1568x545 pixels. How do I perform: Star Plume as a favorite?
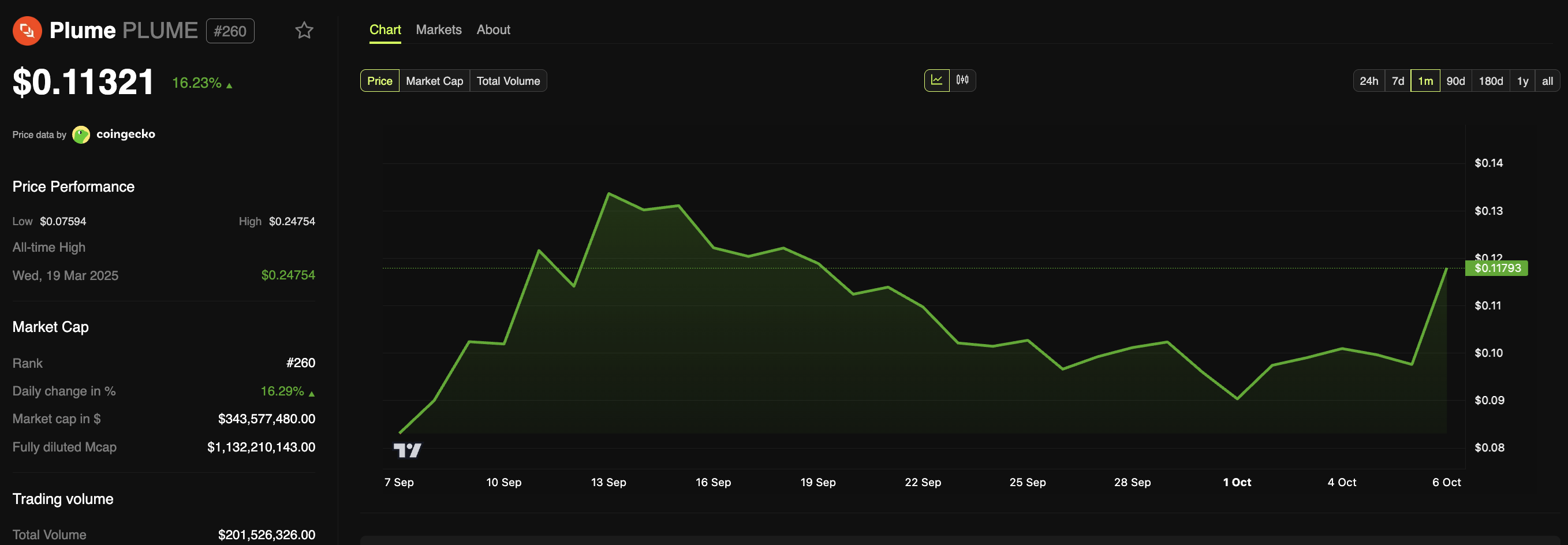pyautogui.click(x=304, y=31)
